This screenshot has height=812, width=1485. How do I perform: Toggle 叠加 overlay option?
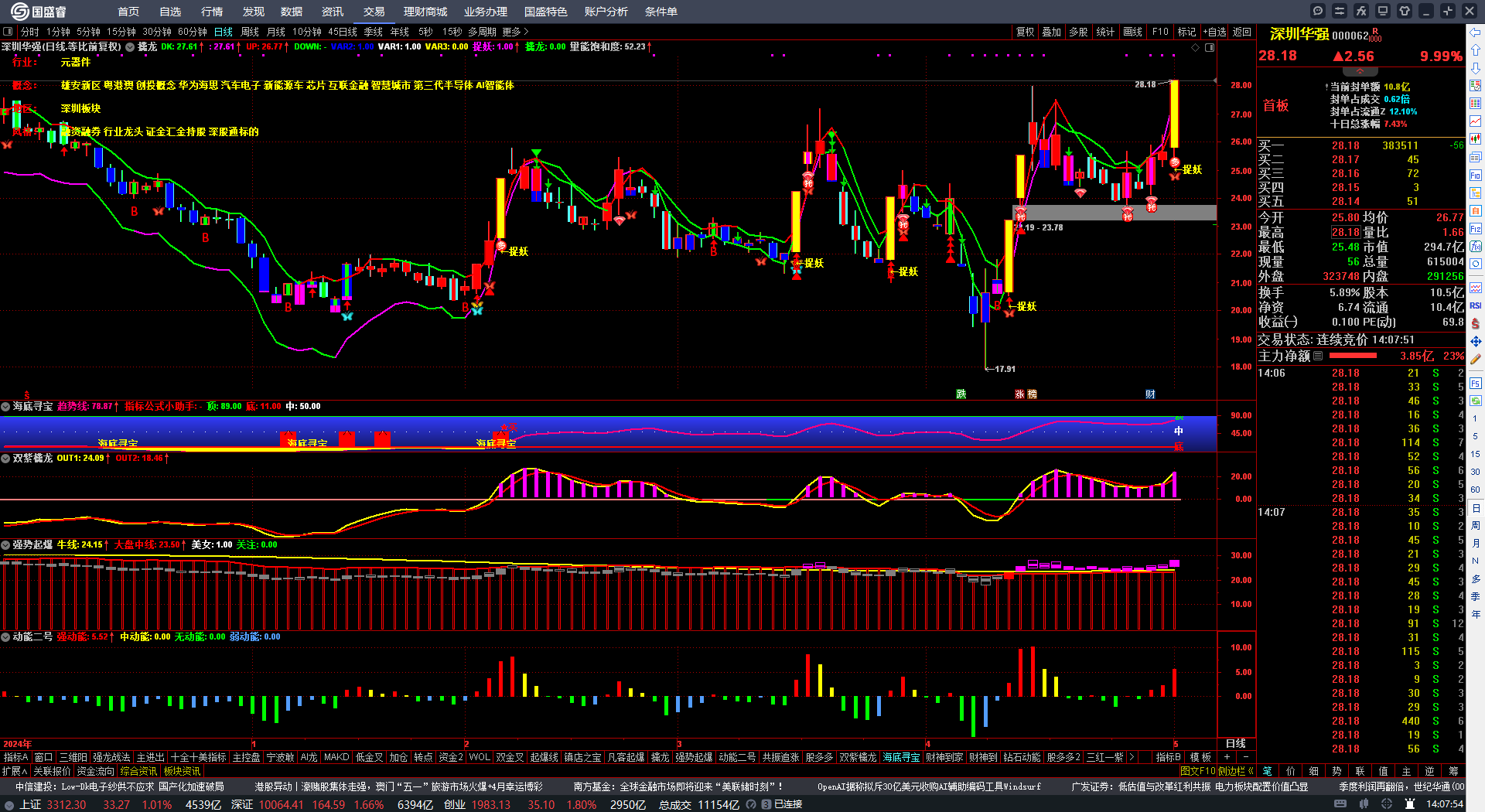pyautogui.click(x=1051, y=32)
